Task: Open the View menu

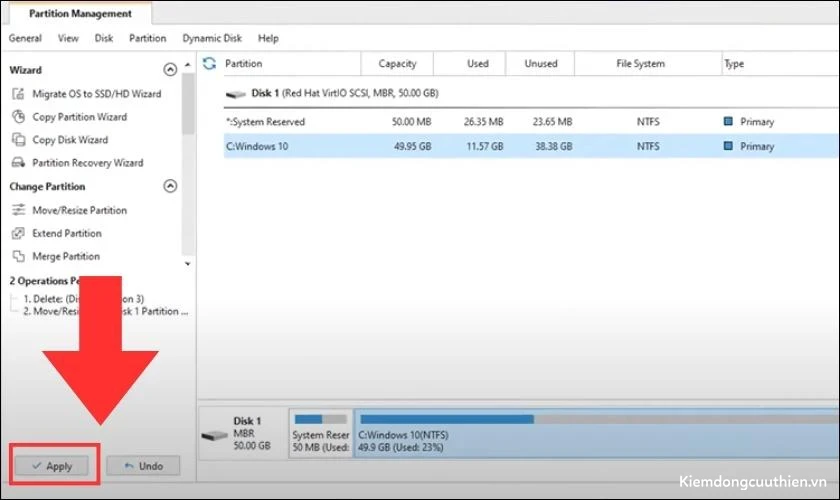Action: 68,38
